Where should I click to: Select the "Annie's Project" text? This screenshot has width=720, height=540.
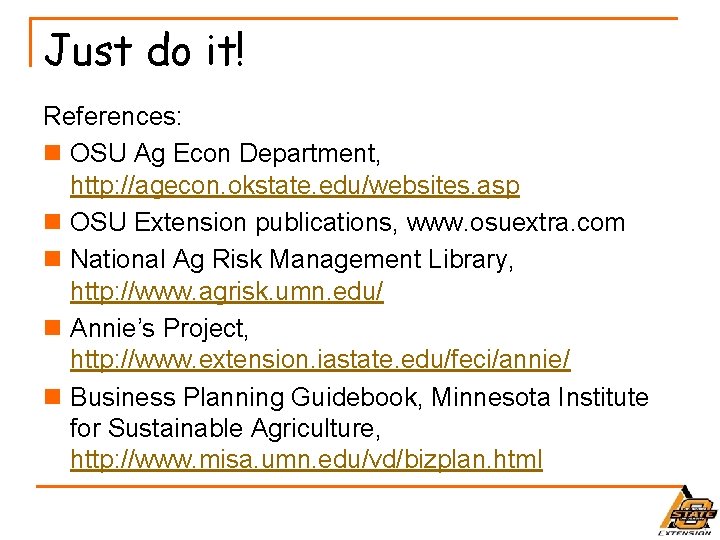click(x=159, y=328)
